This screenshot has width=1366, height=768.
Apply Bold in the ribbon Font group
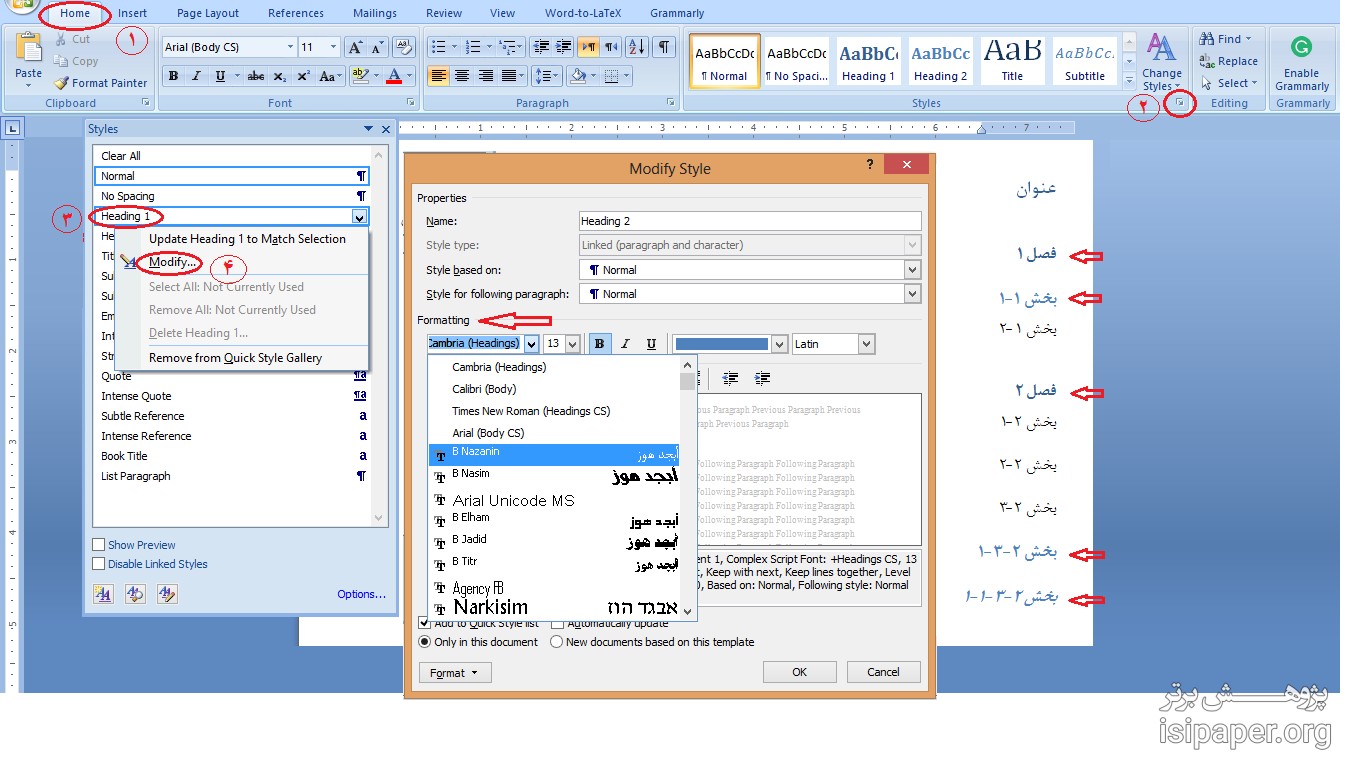[173, 76]
